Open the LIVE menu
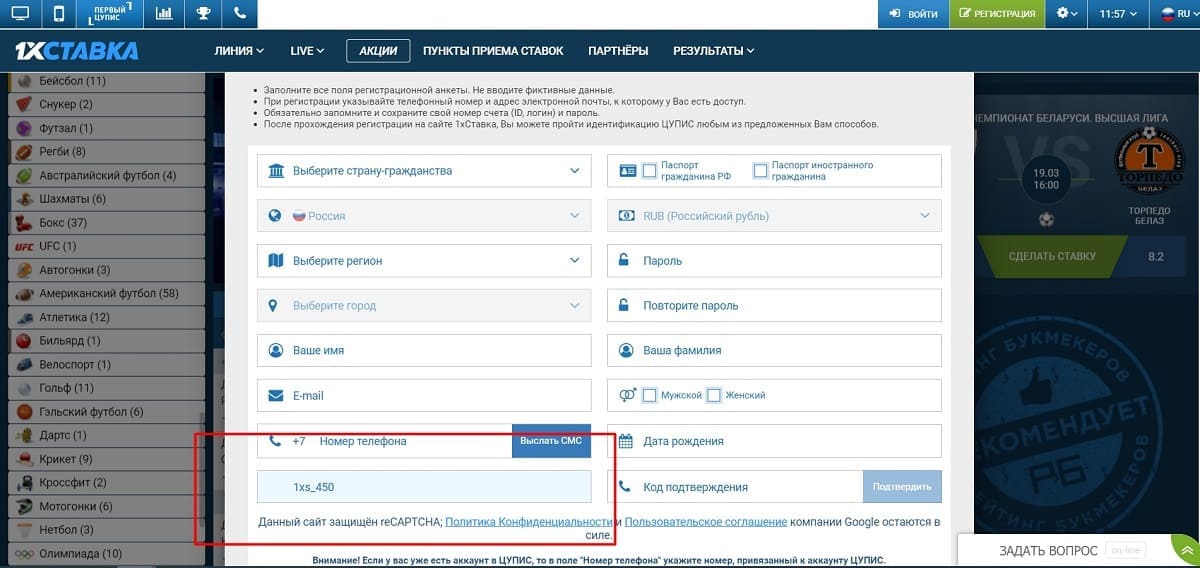The width and height of the screenshot is (1200, 568). click(x=307, y=51)
